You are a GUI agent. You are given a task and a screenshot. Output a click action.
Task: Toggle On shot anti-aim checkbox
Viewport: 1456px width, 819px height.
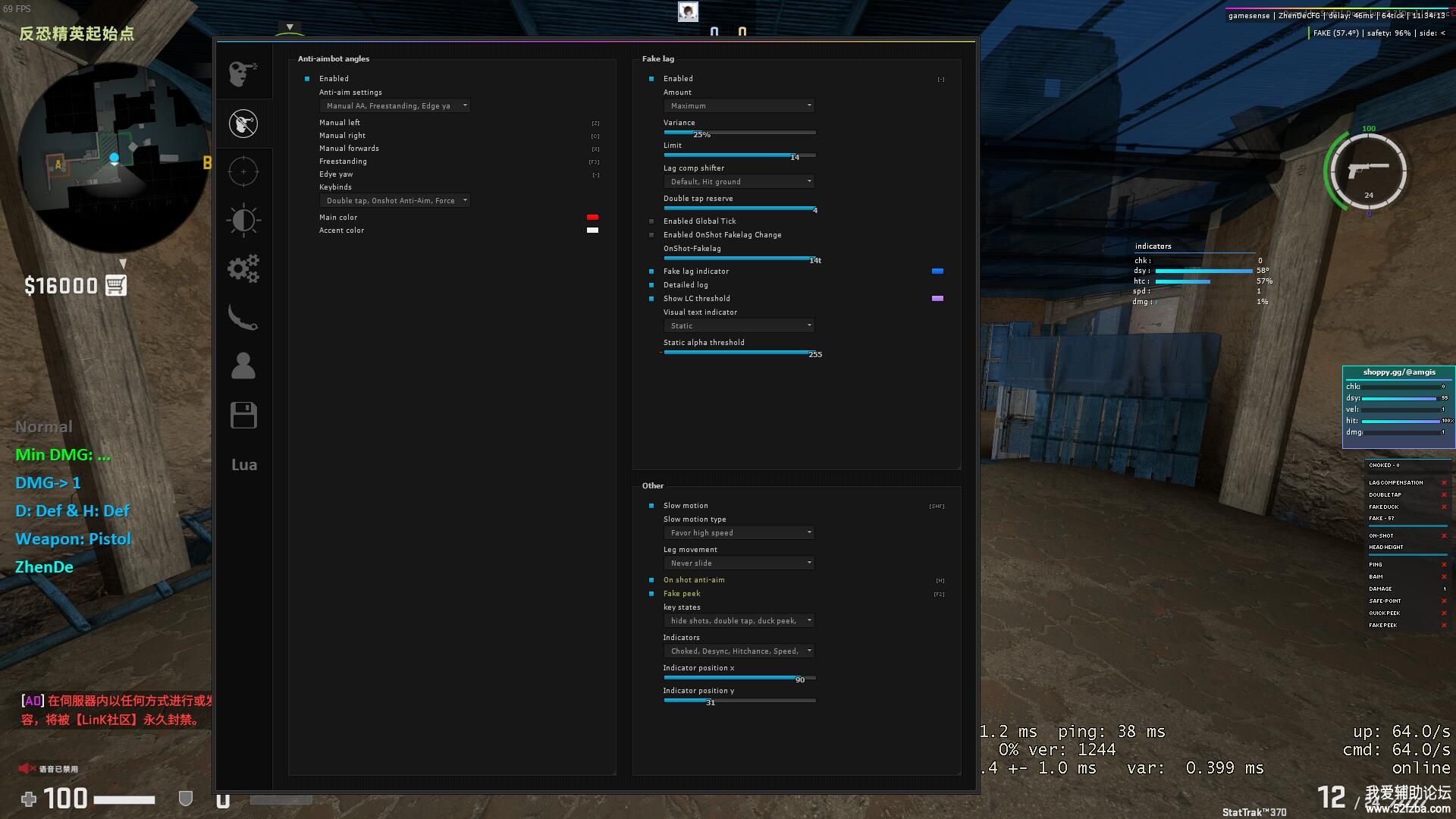651,580
